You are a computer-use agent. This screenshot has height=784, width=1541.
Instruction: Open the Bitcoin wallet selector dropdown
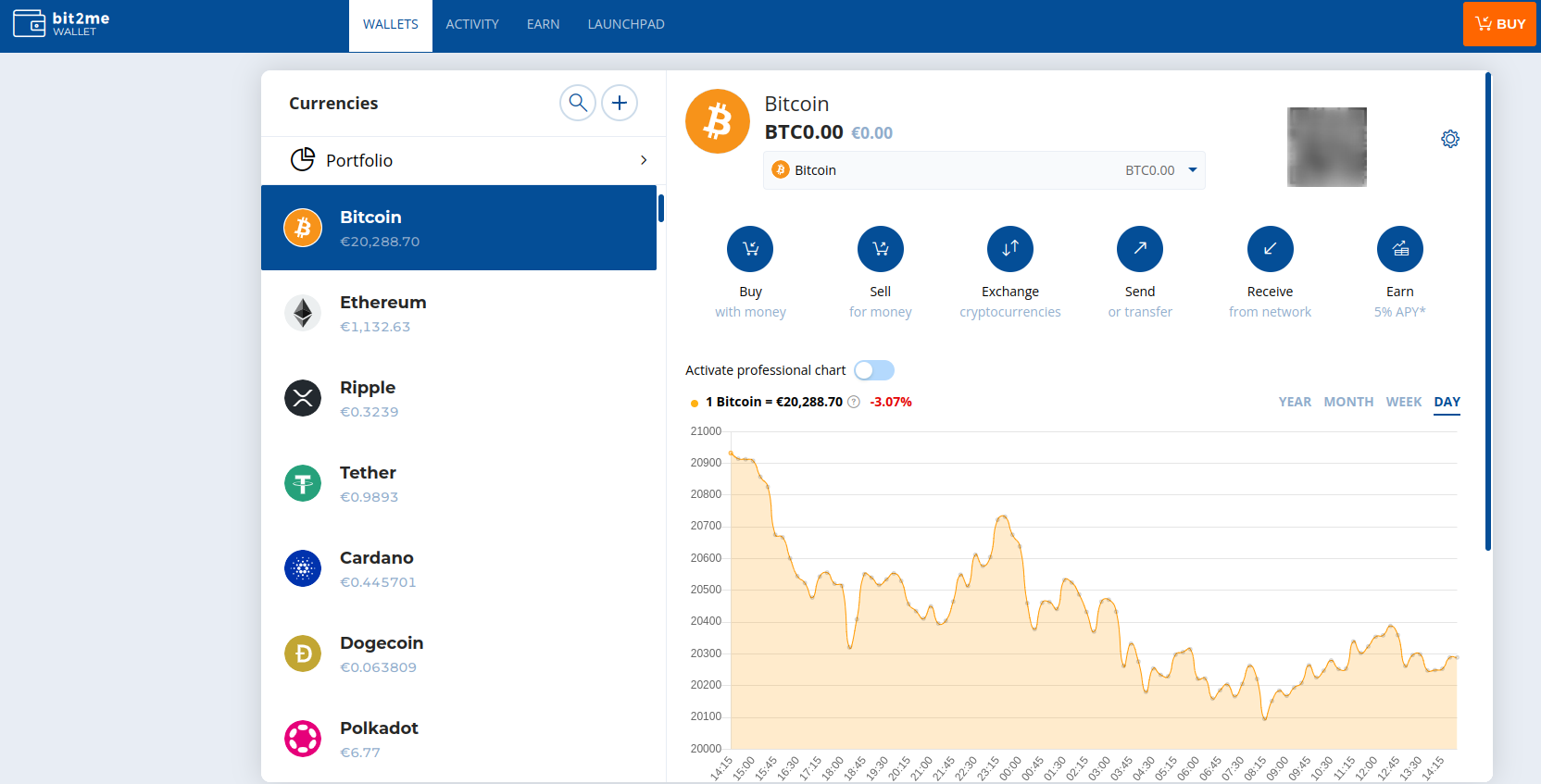pos(984,170)
